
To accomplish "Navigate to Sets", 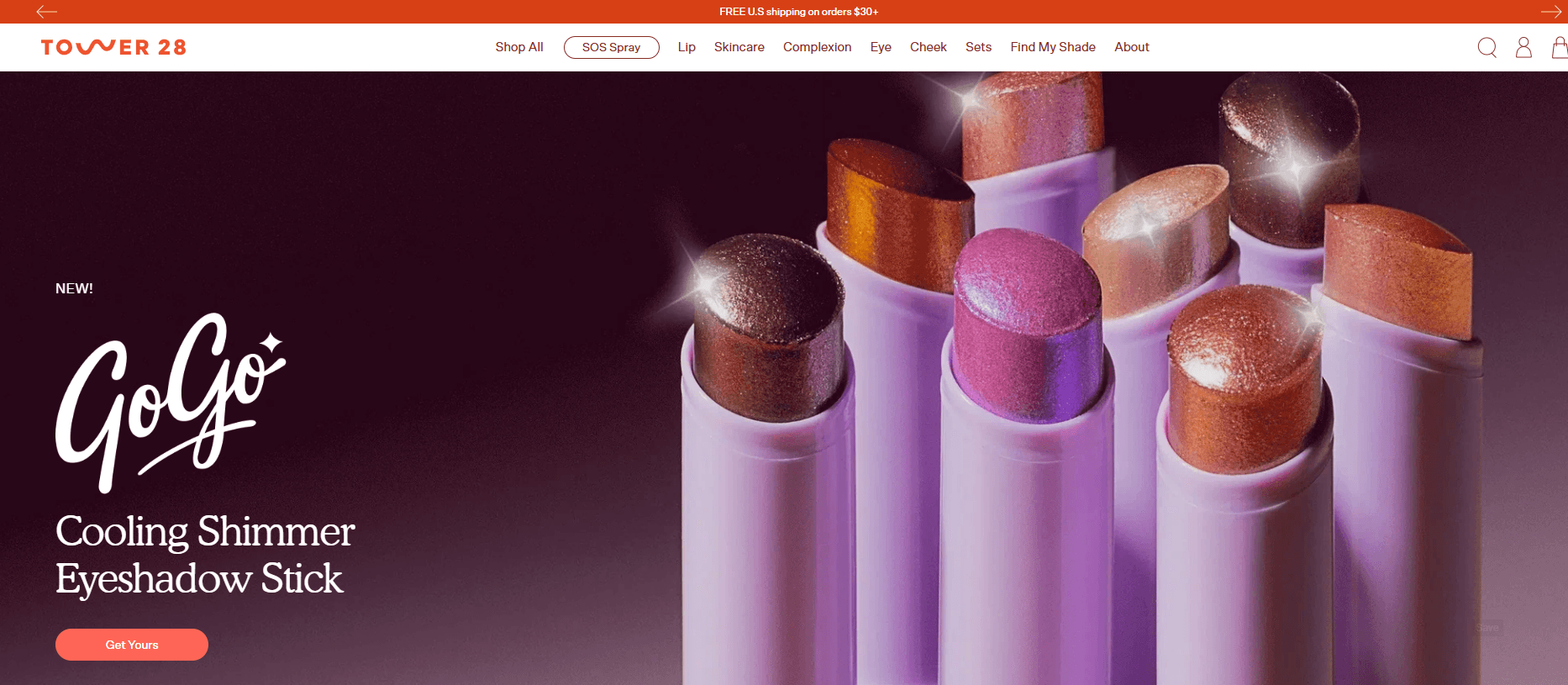I will (x=978, y=47).
